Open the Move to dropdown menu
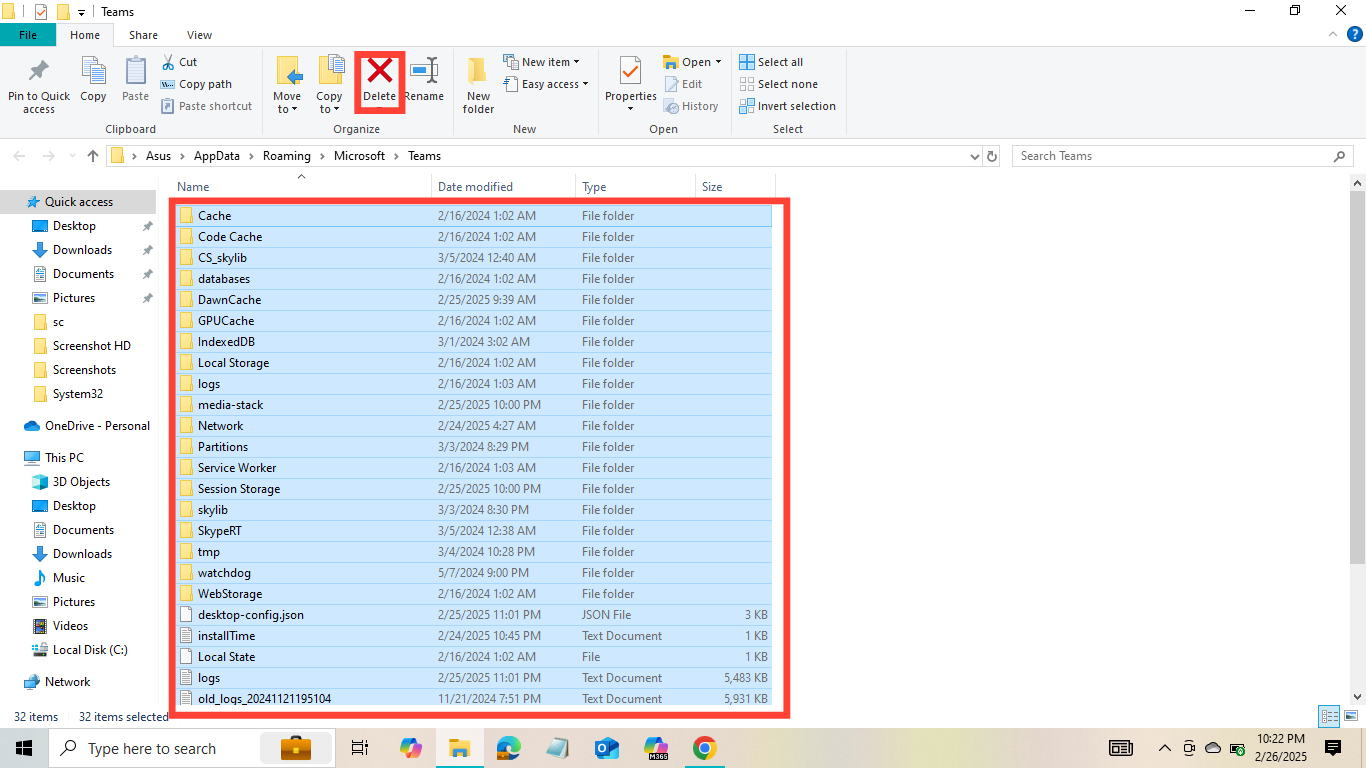 pyautogui.click(x=287, y=82)
